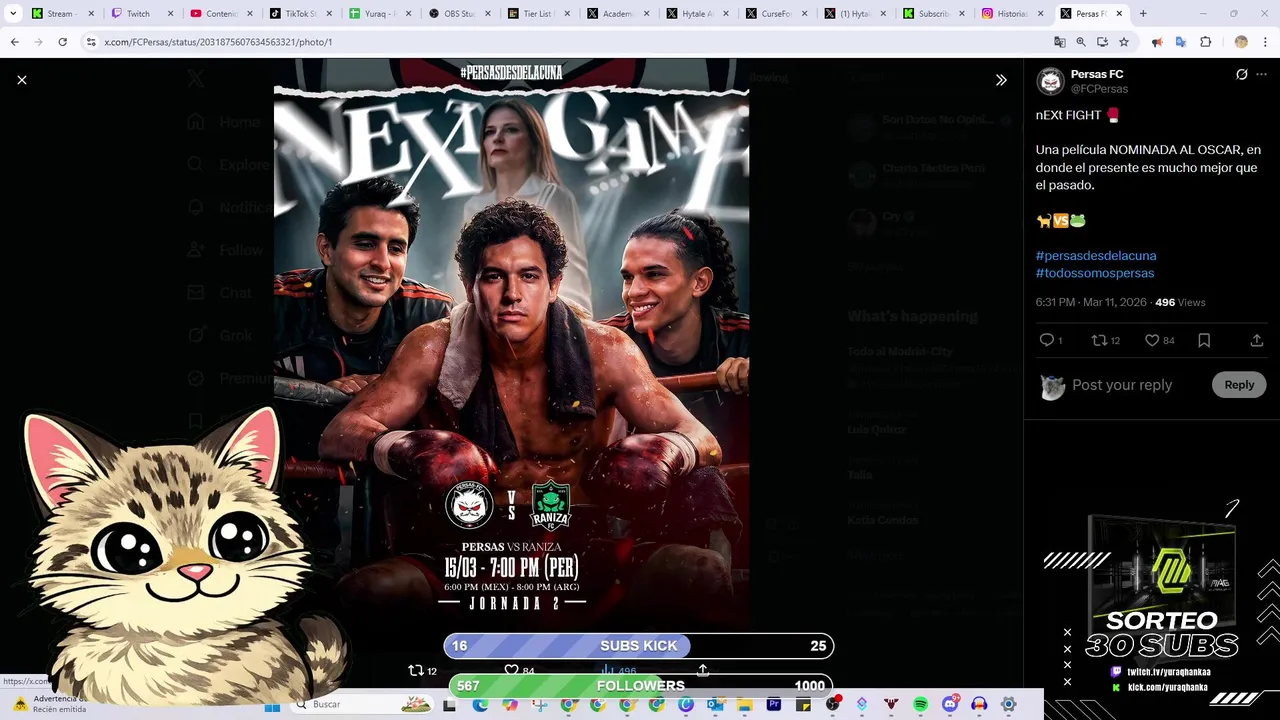The image size is (1280, 720).
Task: Open the Chrome three-dot menu
Action: click(1266, 42)
